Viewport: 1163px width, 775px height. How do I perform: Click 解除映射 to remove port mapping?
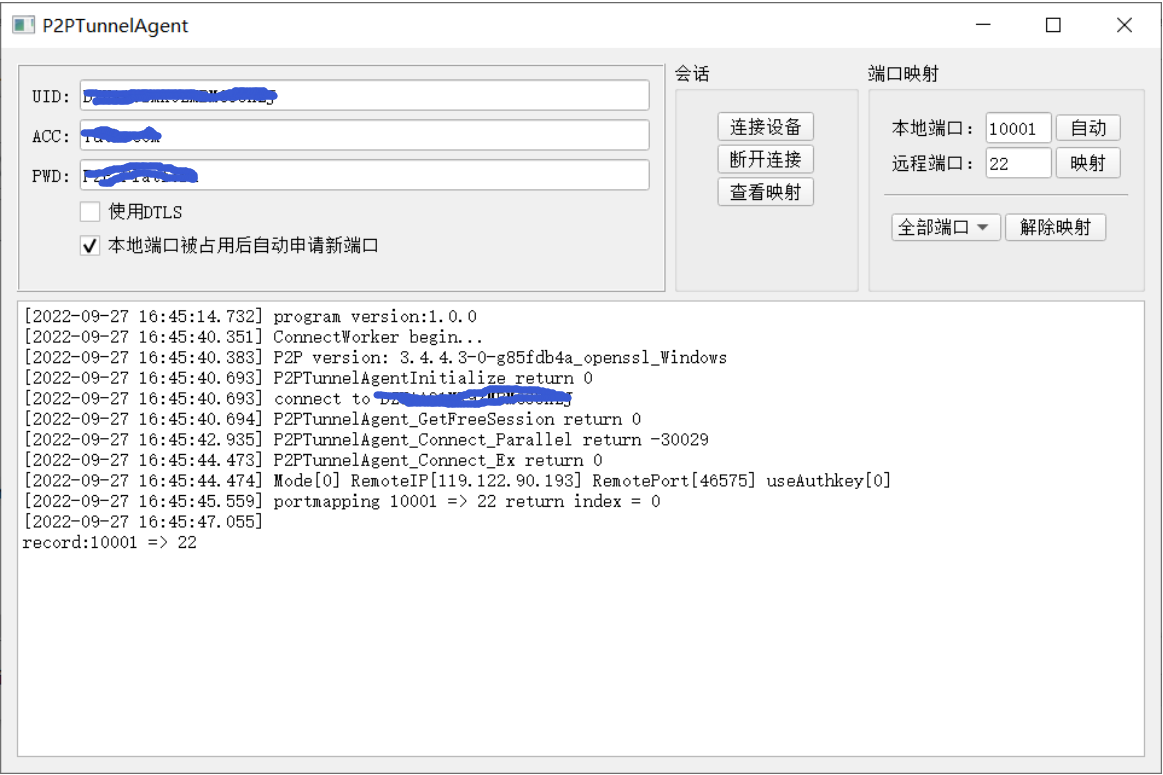tap(1056, 227)
